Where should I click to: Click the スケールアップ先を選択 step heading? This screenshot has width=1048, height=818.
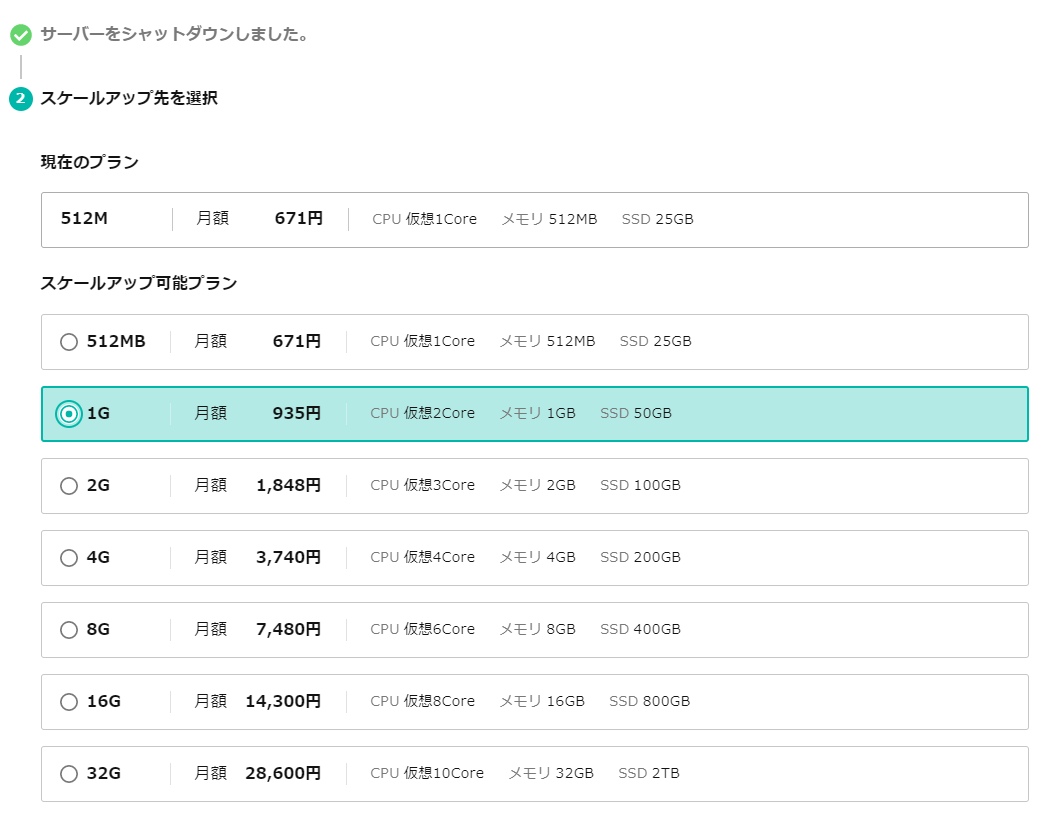(x=129, y=98)
